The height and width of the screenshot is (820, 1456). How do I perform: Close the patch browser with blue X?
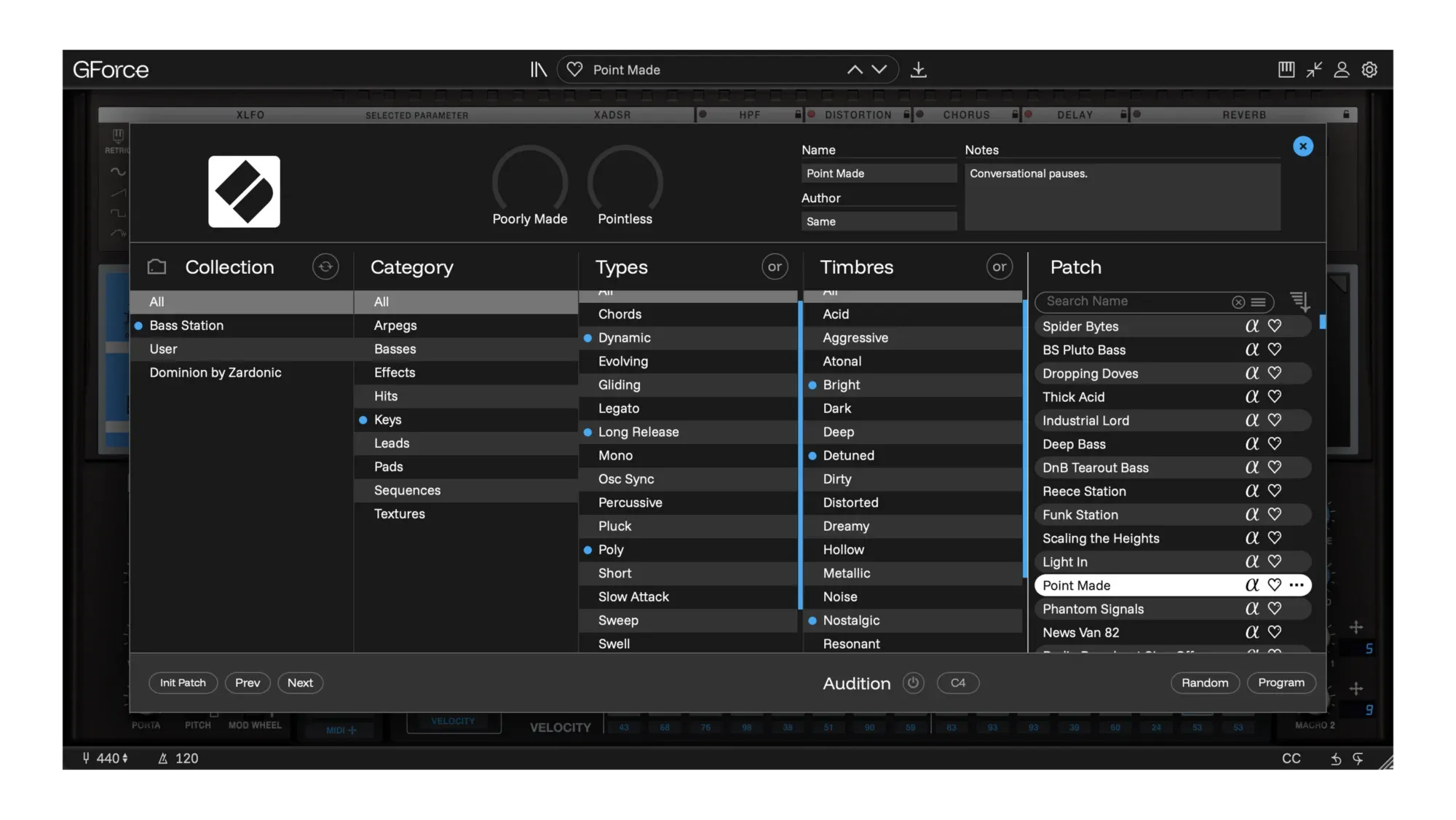(1303, 146)
